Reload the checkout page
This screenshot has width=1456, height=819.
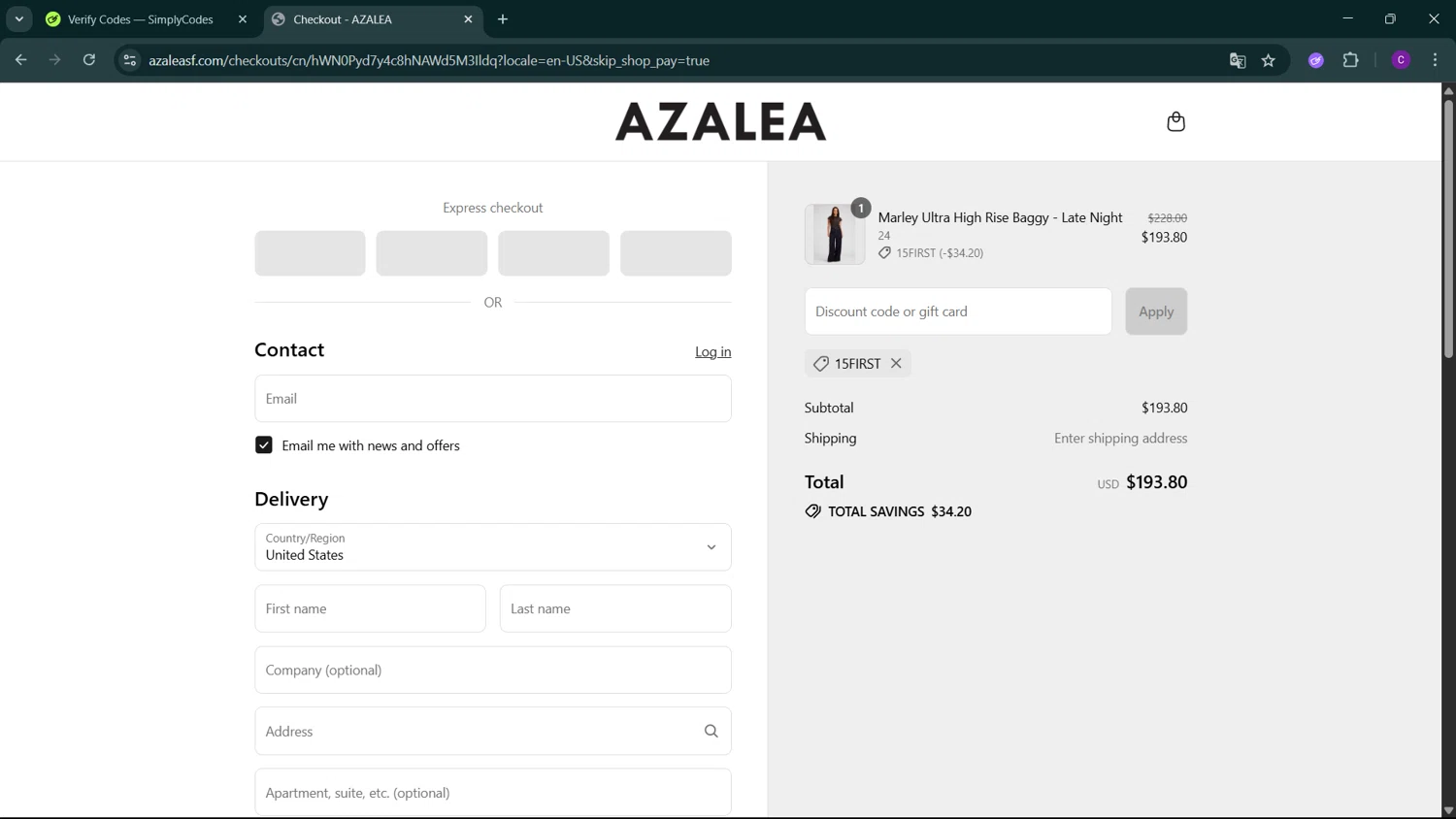coord(89,60)
